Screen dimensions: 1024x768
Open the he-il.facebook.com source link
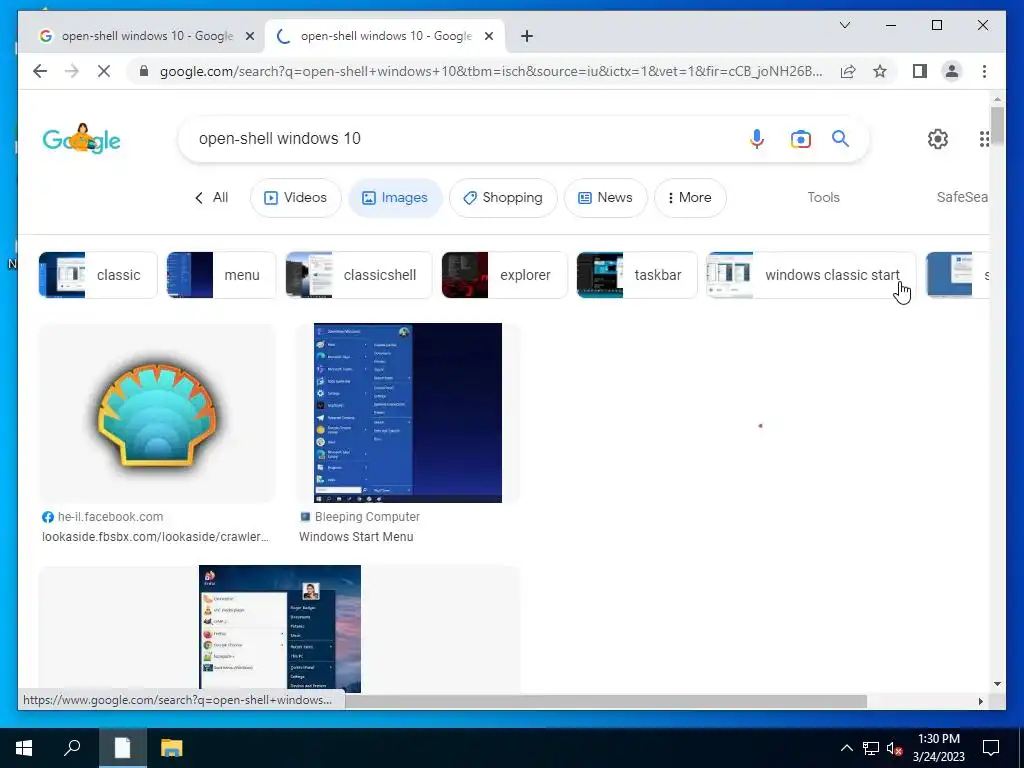pyautogui.click(x=103, y=517)
